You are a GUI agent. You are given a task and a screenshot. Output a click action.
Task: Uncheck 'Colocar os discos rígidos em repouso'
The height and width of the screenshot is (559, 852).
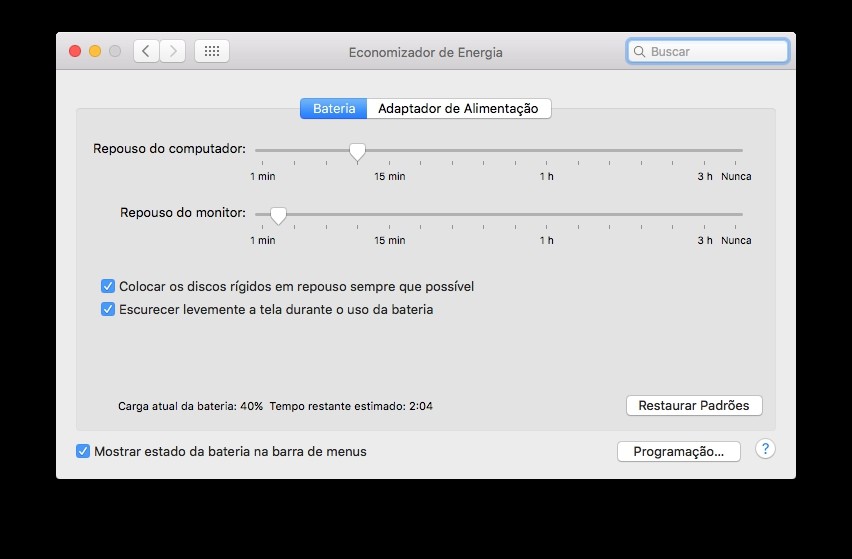(x=108, y=286)
